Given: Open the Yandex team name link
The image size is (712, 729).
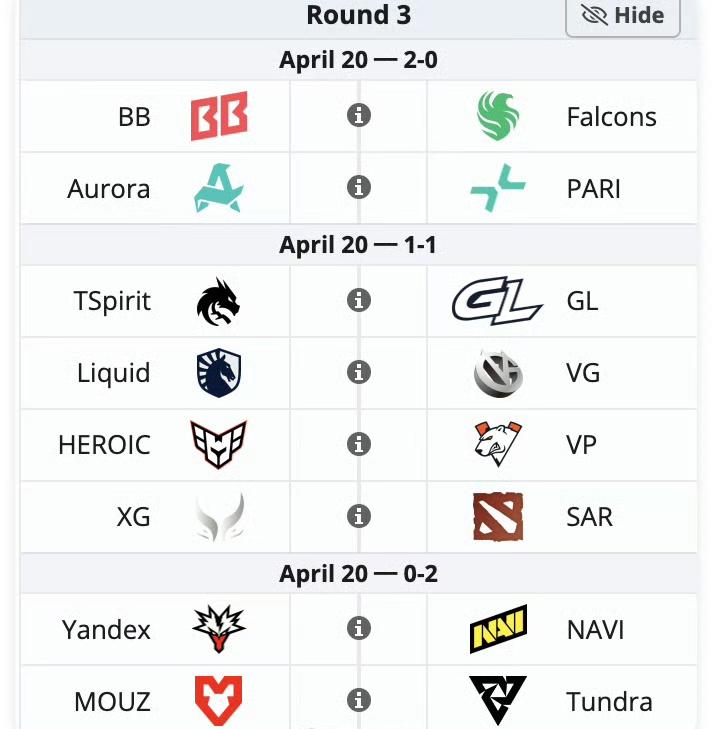Looking at the screenshot, I should tap(107, 630).
